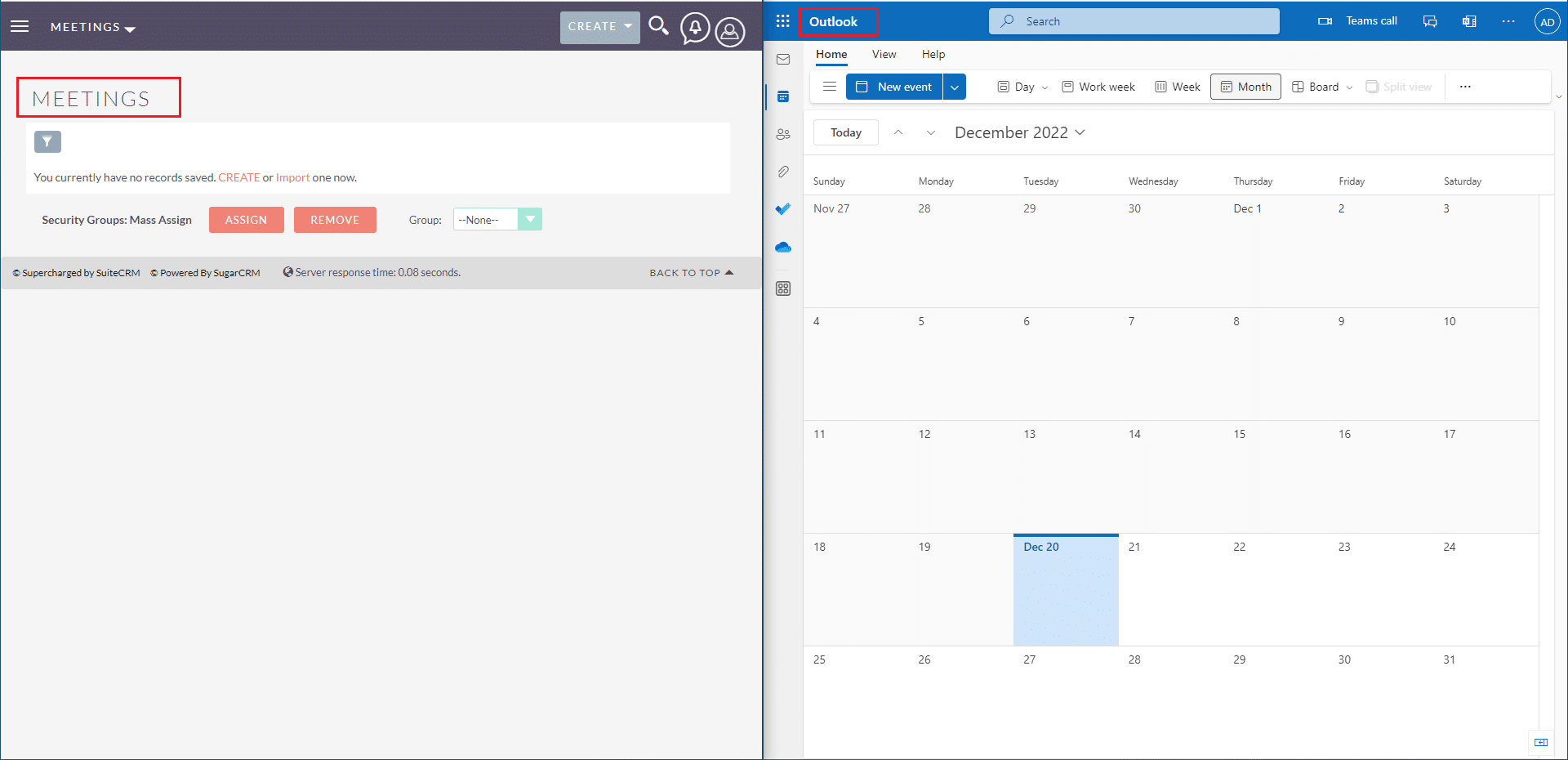Viewport: 1568px width, 760px height.
Task: Open the calendar toolbar overflow ellipsis
Action: point(1465,87)
